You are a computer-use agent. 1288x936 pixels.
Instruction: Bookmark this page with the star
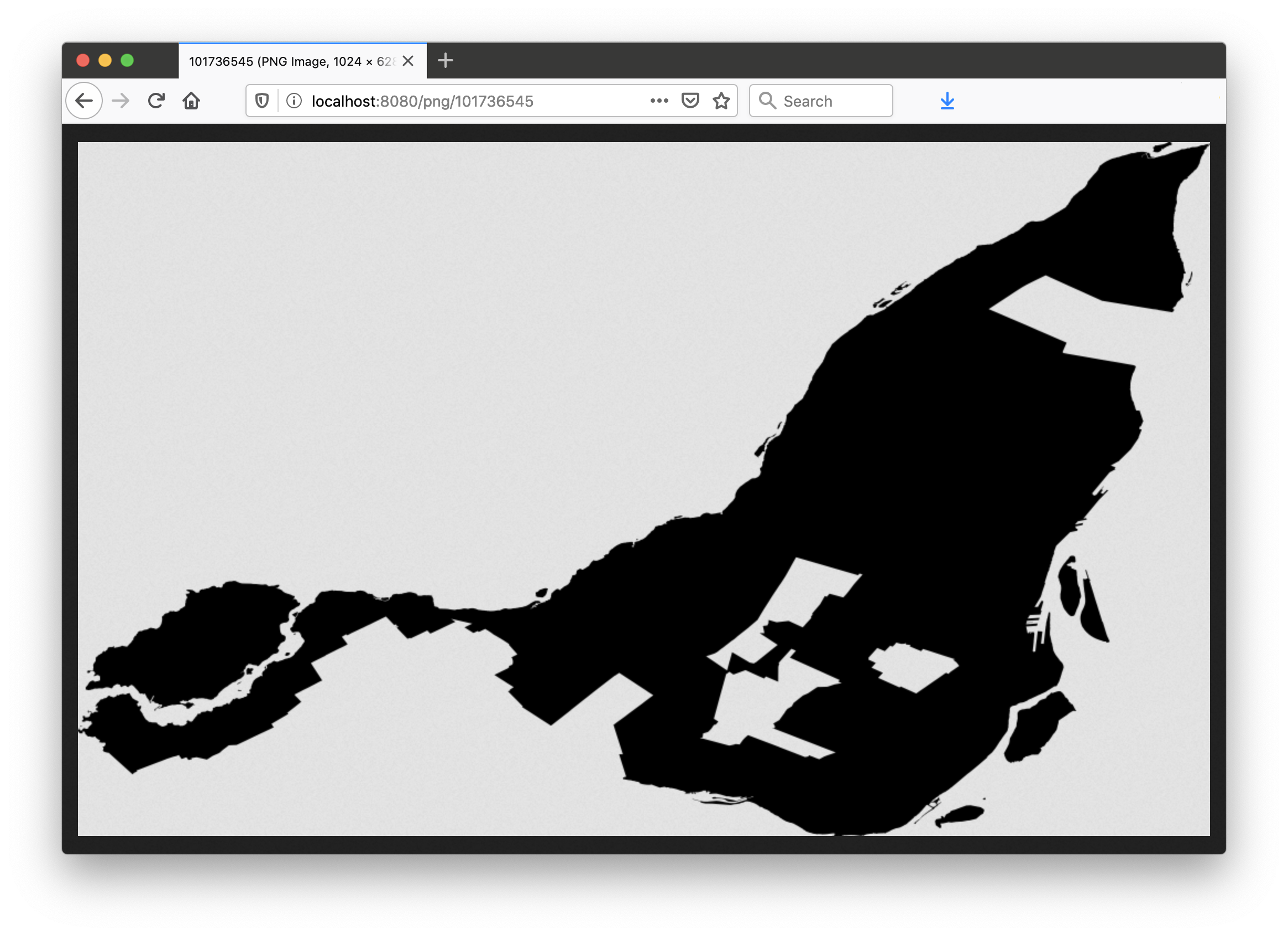pyautogui.click(x=721, y=101)
